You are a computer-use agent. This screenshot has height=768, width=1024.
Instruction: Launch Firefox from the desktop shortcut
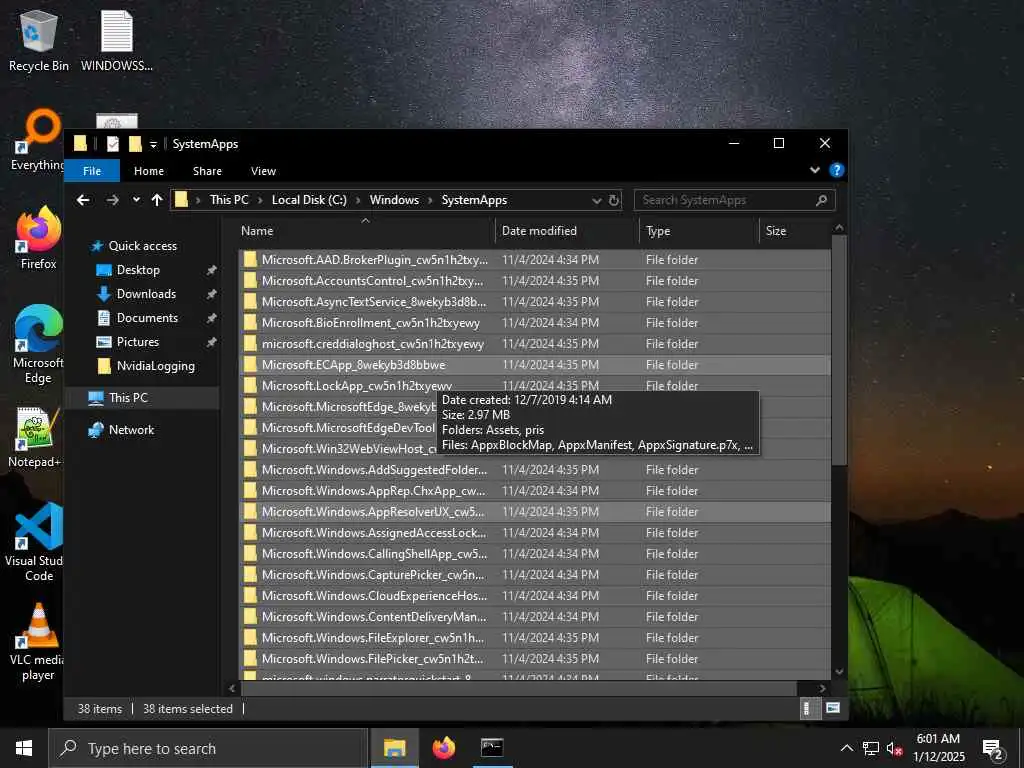click(39, 238)
